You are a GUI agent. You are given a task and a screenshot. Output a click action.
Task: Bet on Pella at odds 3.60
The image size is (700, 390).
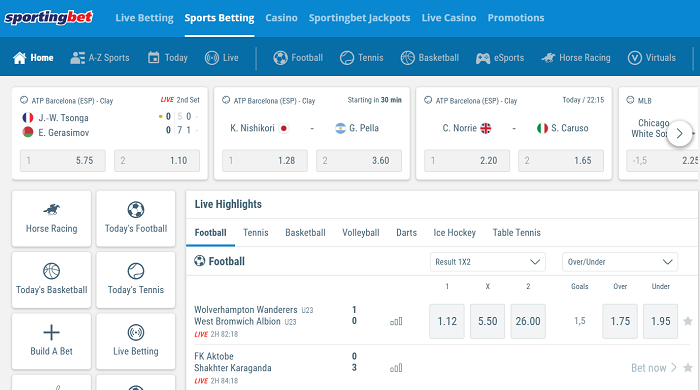point(359,161)
